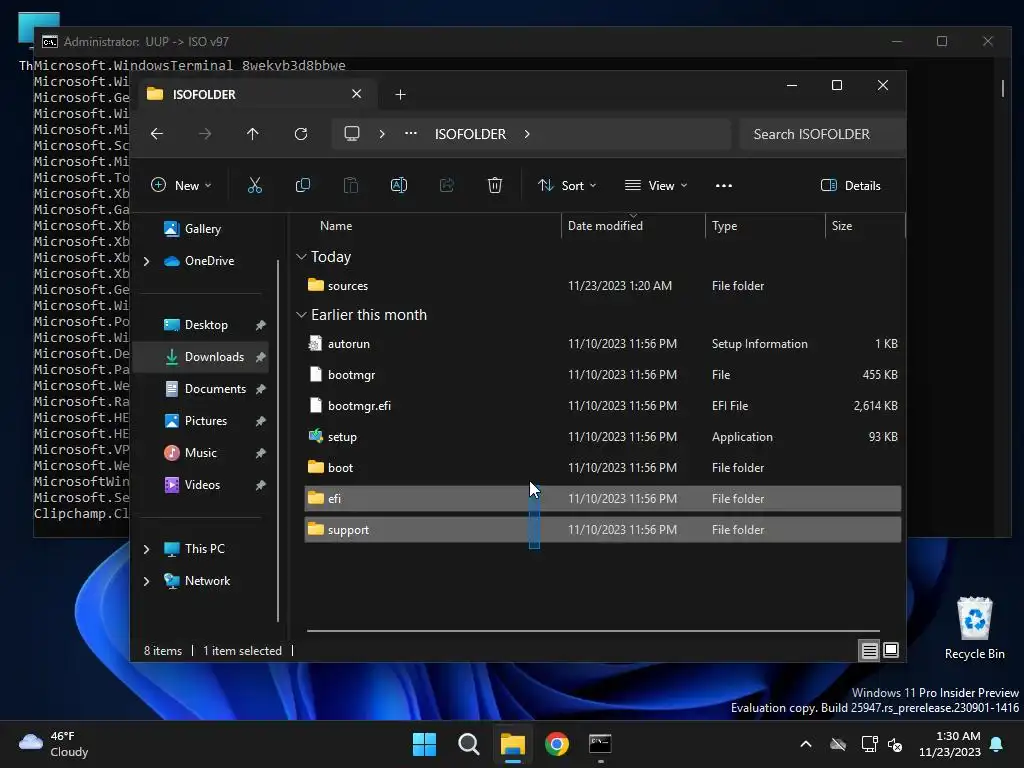Screen dimensions: 1024x768
Task: Click the Delete trash can icon
Action: (x=495, y=185)
